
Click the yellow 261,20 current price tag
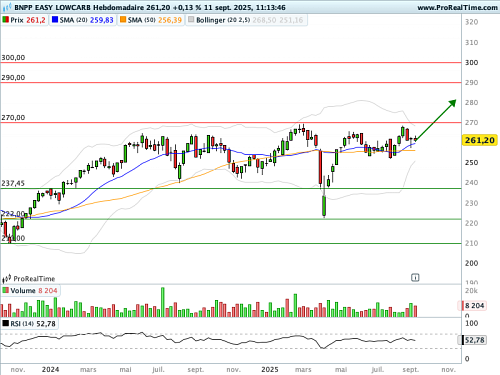(480, 140)
